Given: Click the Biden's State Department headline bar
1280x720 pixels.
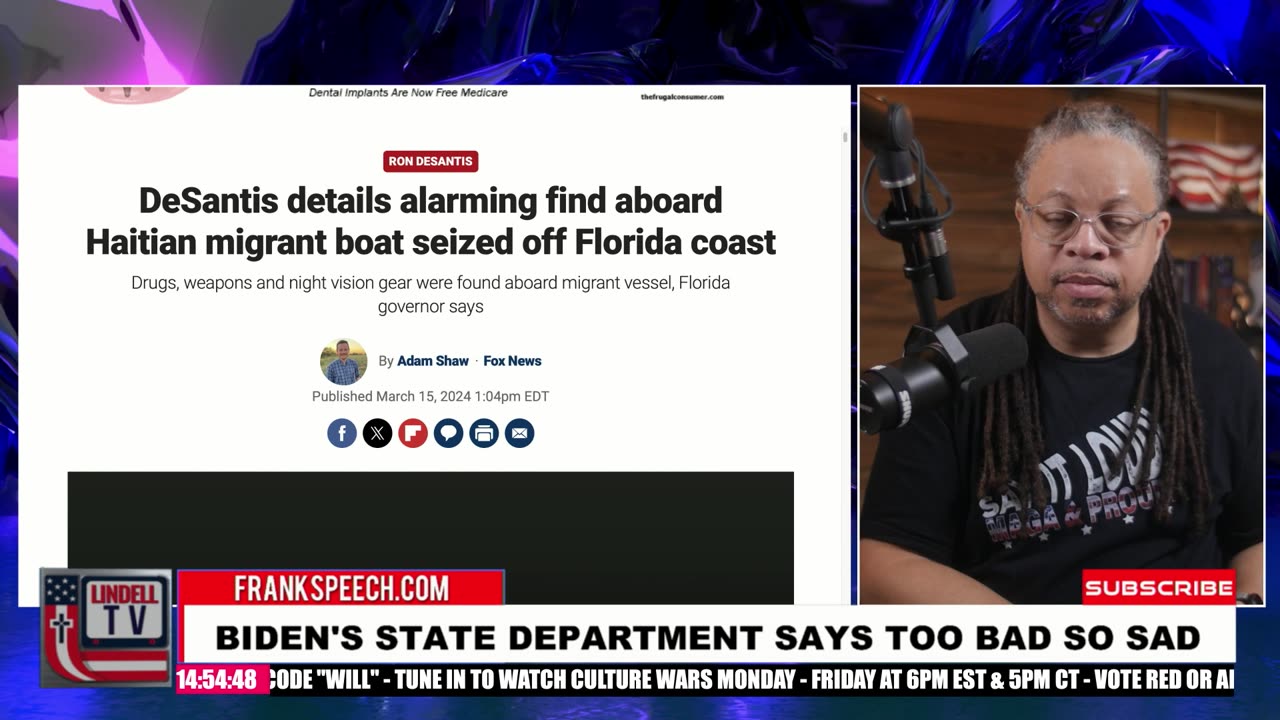Looking at the screenshot, I should 707,636.
